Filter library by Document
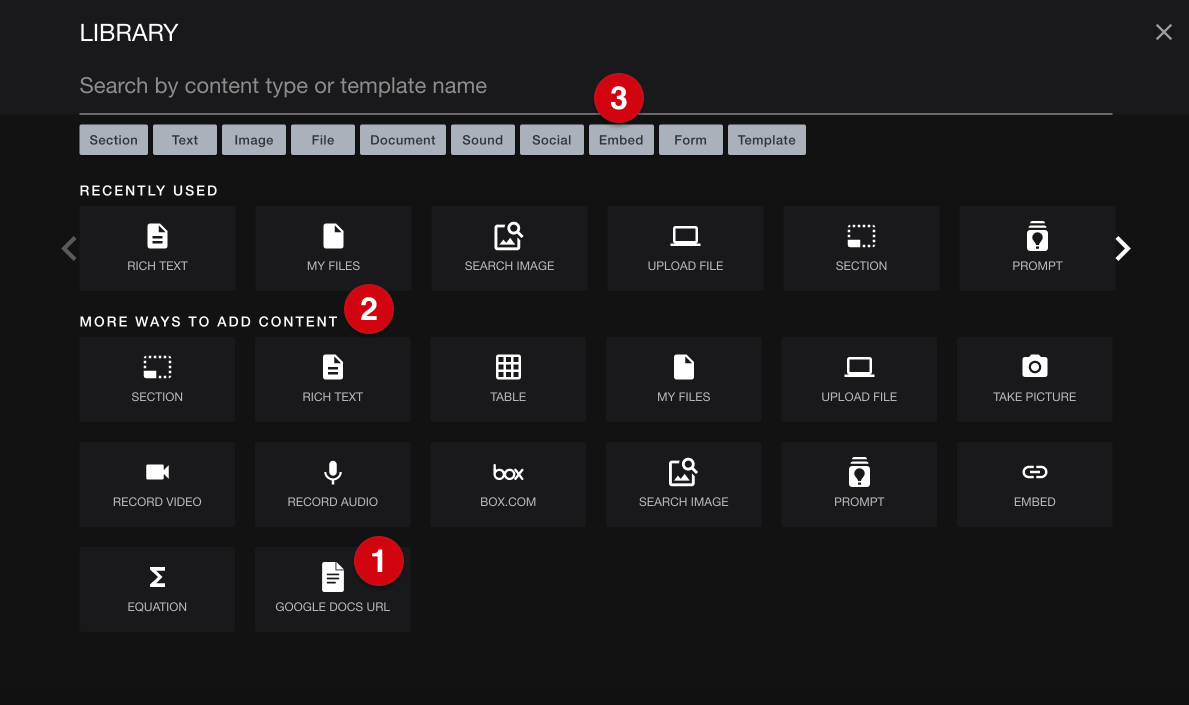This screenshot has height=705, width=1189. [403, 140]
